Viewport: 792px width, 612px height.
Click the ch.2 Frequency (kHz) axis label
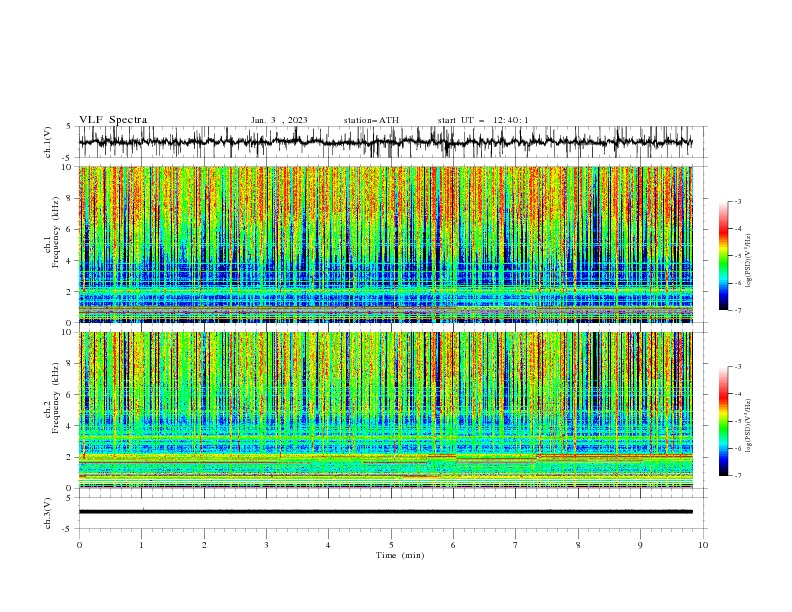52,398
